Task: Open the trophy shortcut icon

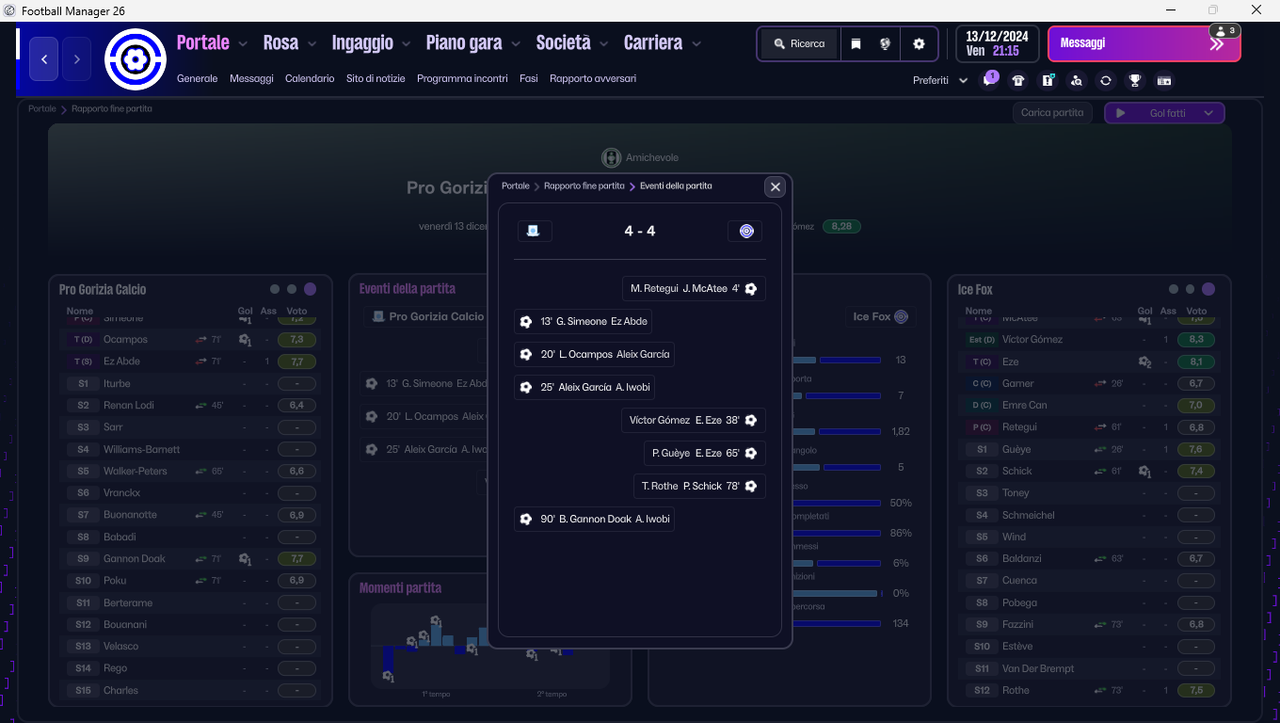Action: pyautogui.click(x=1135, y=80)
